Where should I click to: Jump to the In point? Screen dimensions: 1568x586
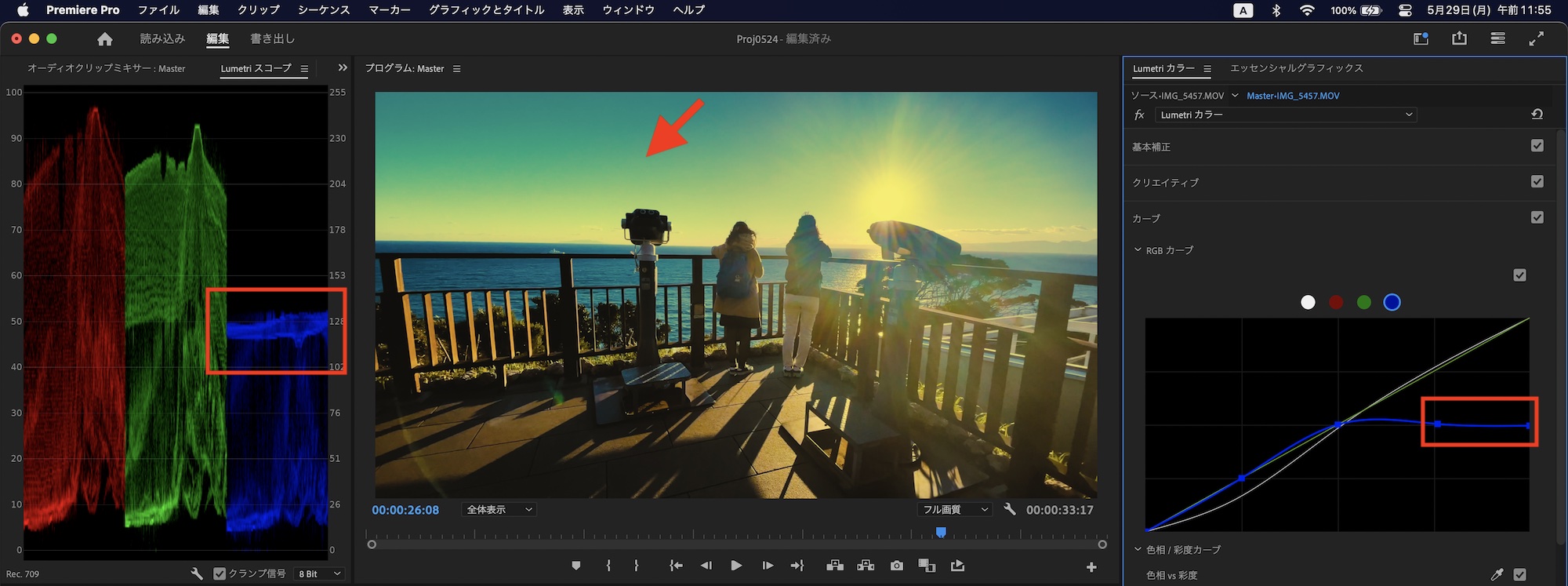click(x=675, y=566)
